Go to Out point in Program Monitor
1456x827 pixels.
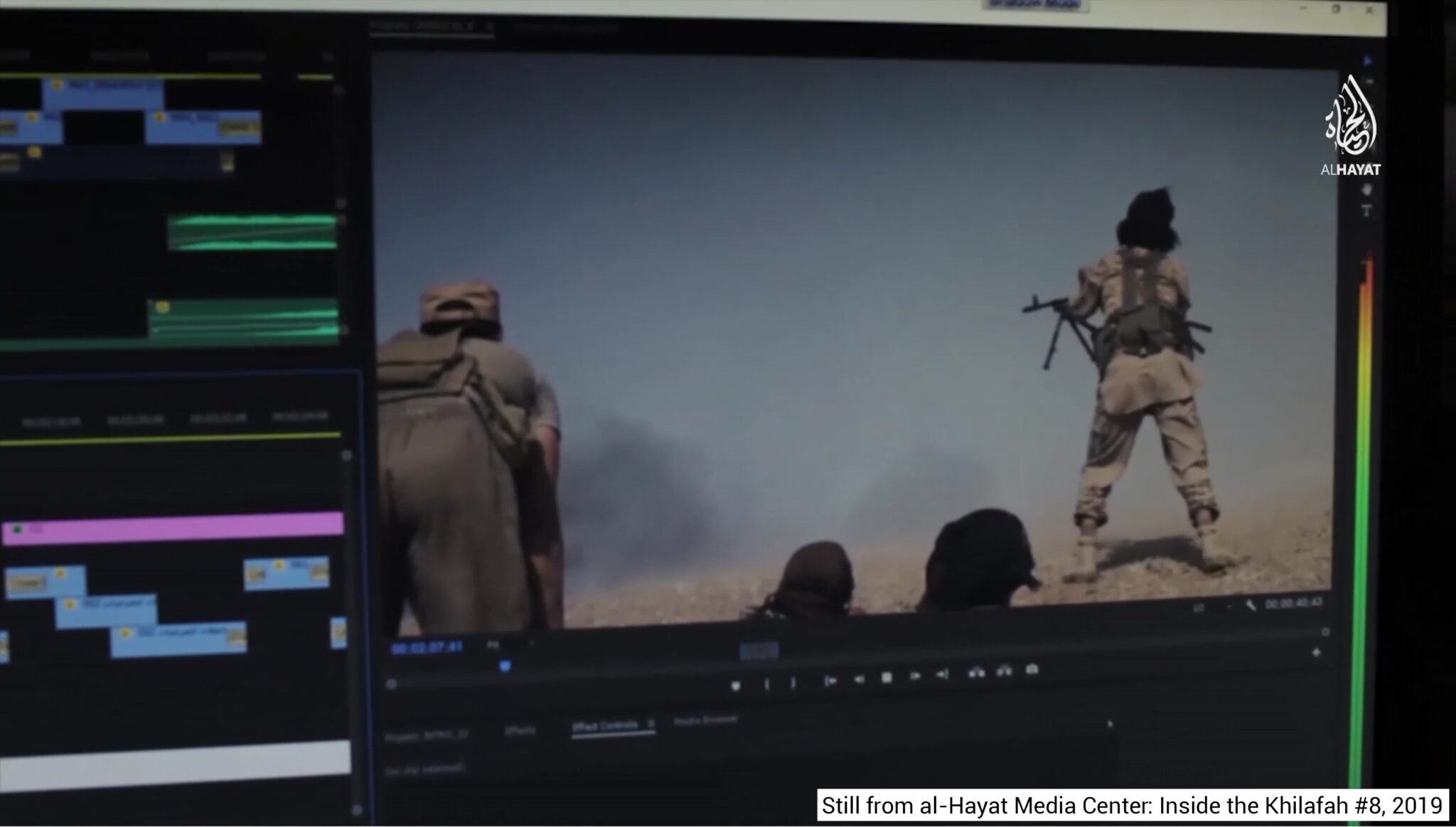(942, 674)
